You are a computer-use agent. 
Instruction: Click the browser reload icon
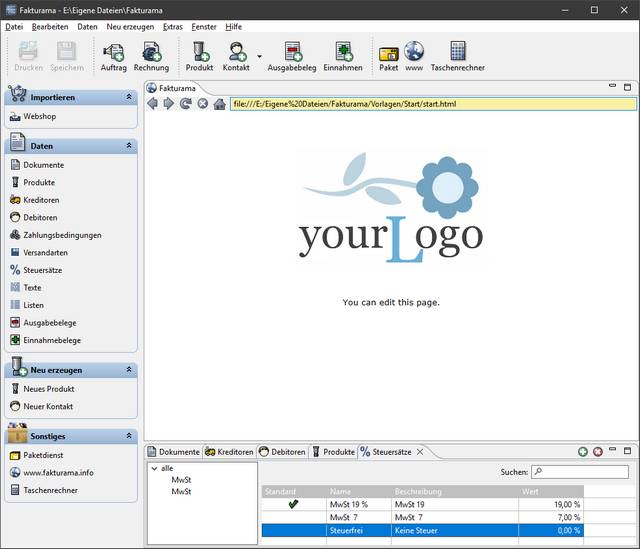coord(185,104)
